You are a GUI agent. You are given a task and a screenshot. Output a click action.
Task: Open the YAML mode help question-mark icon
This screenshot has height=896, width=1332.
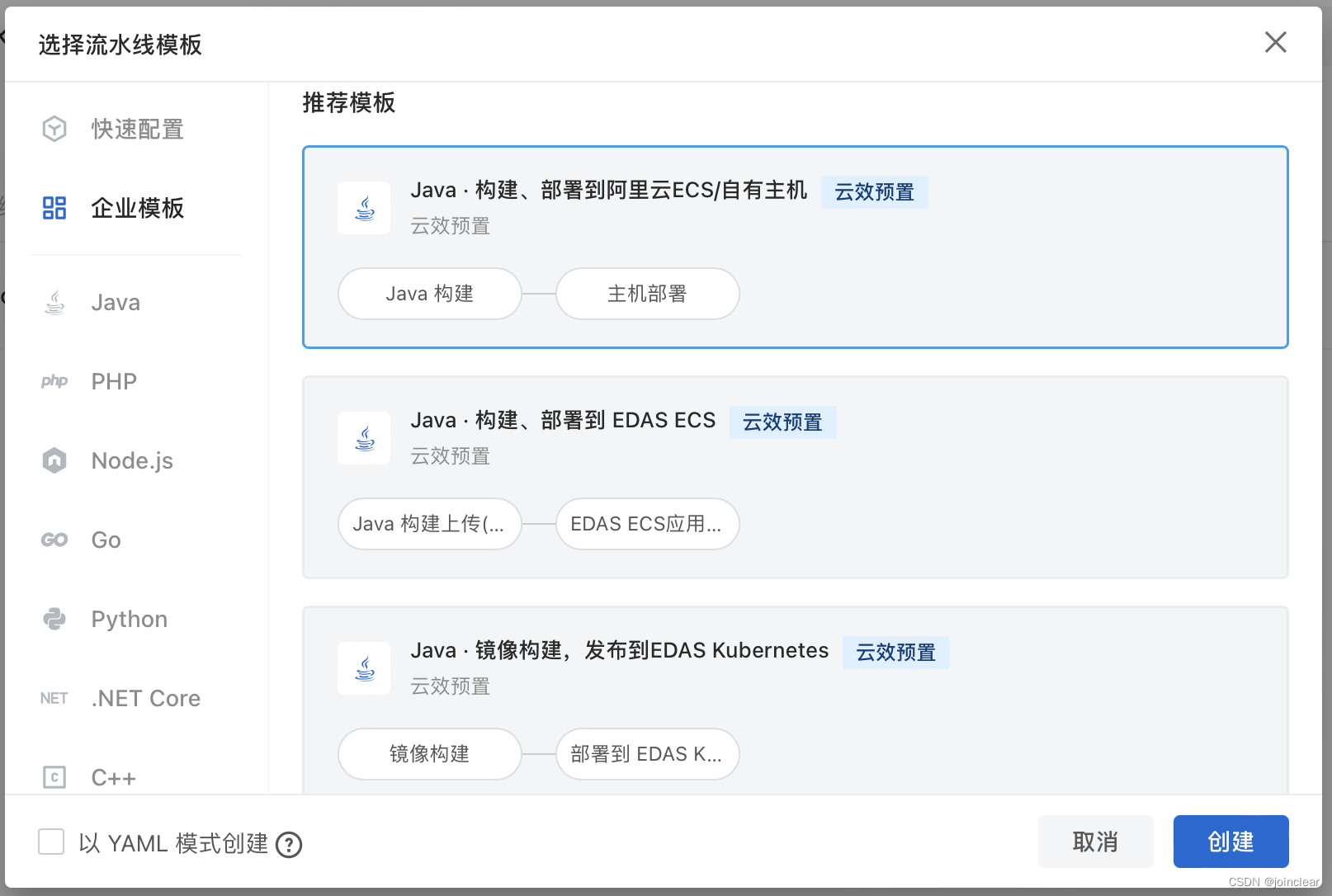(x=289, y=845)
